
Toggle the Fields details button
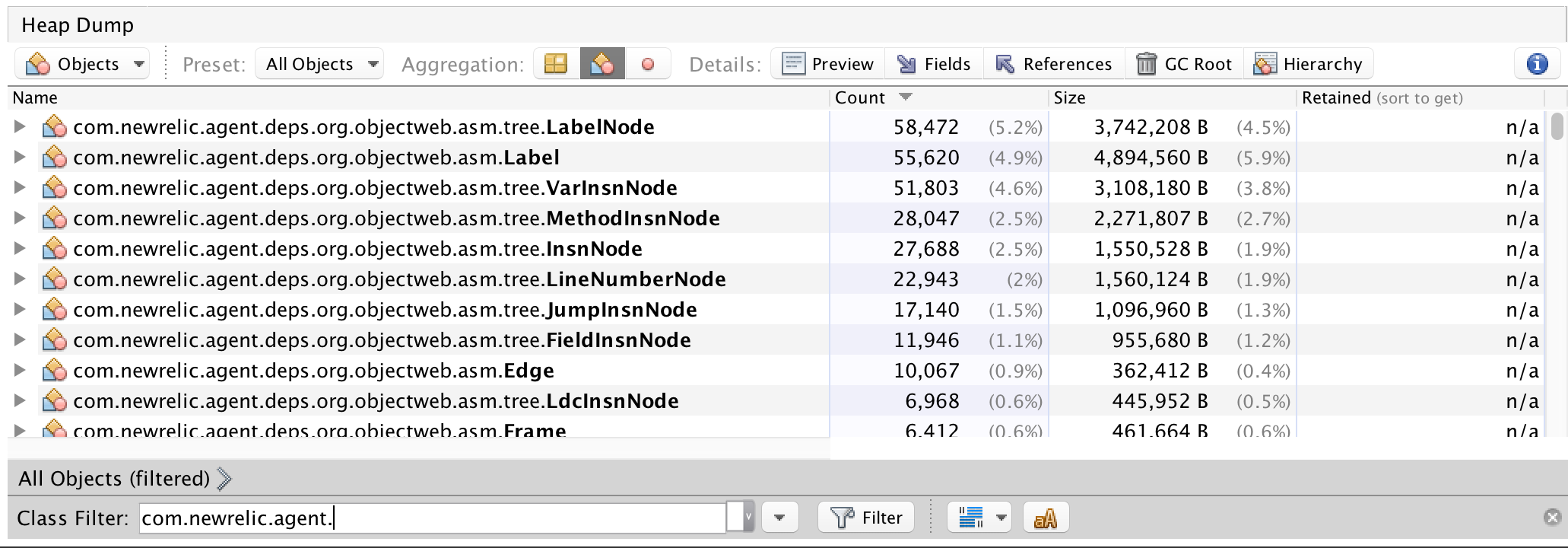(x=934, y=64)
